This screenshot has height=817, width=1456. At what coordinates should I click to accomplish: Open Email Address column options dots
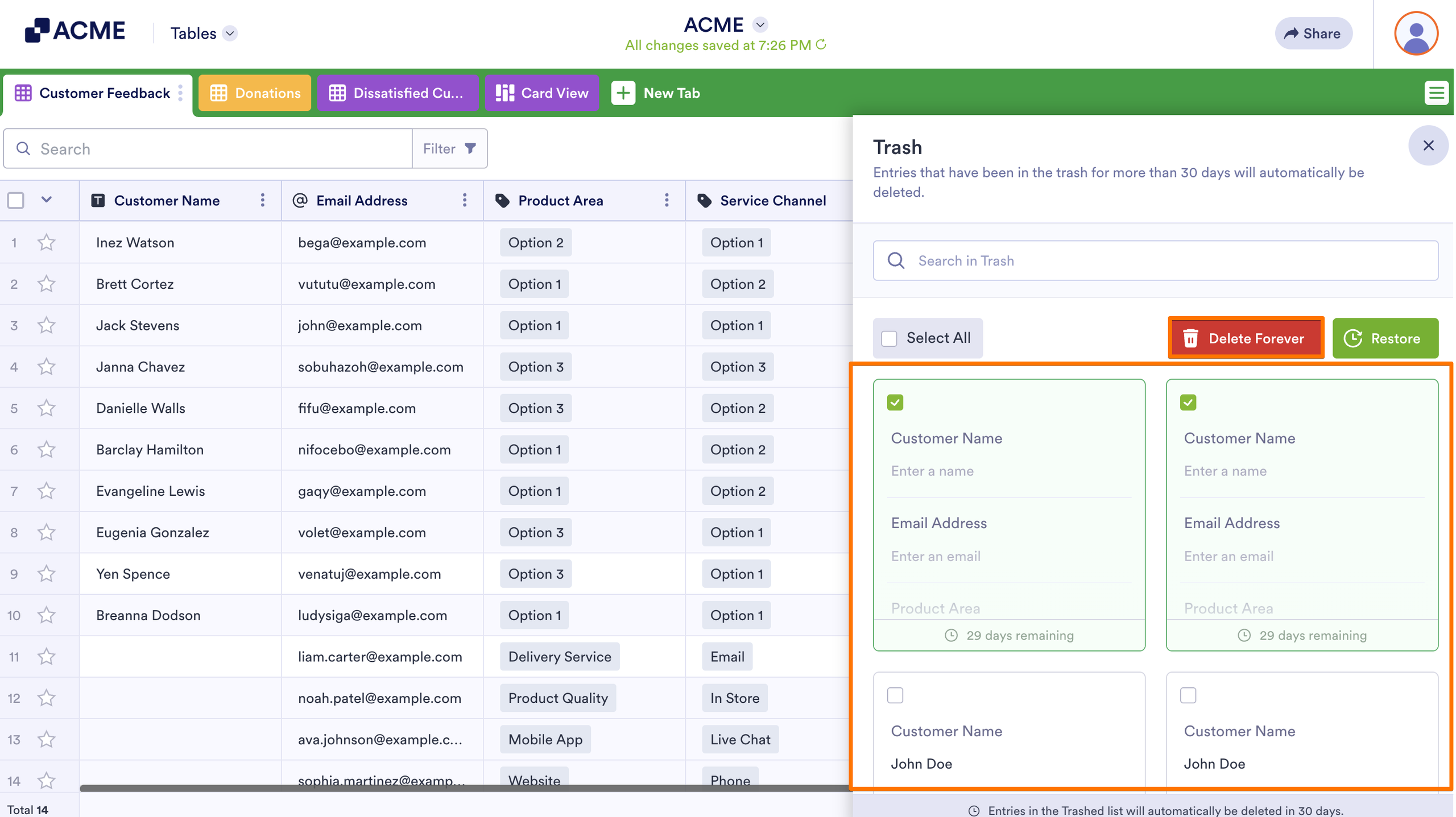[465, 200]
